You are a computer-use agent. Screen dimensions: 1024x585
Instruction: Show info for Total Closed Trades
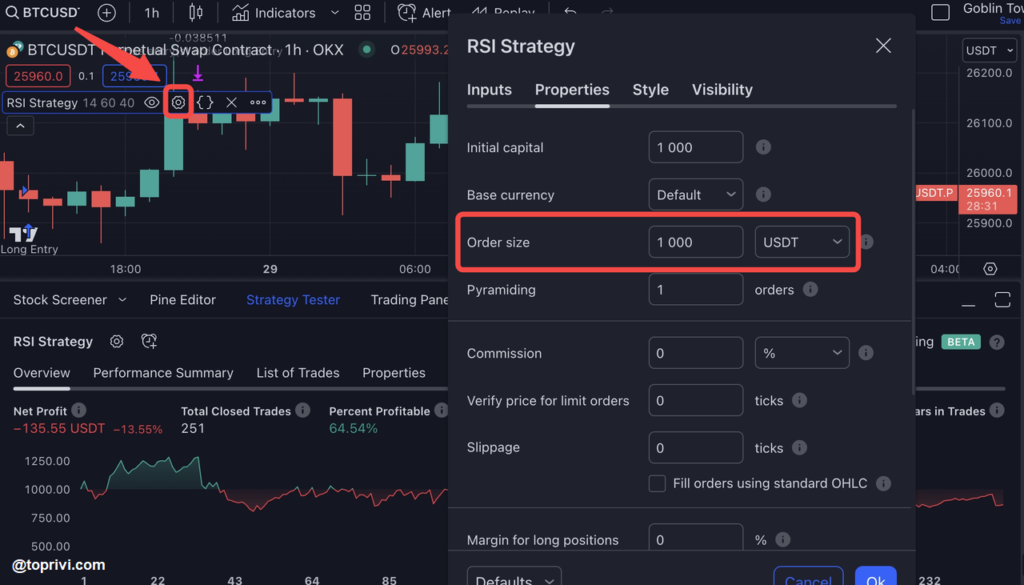coord(302,410)
